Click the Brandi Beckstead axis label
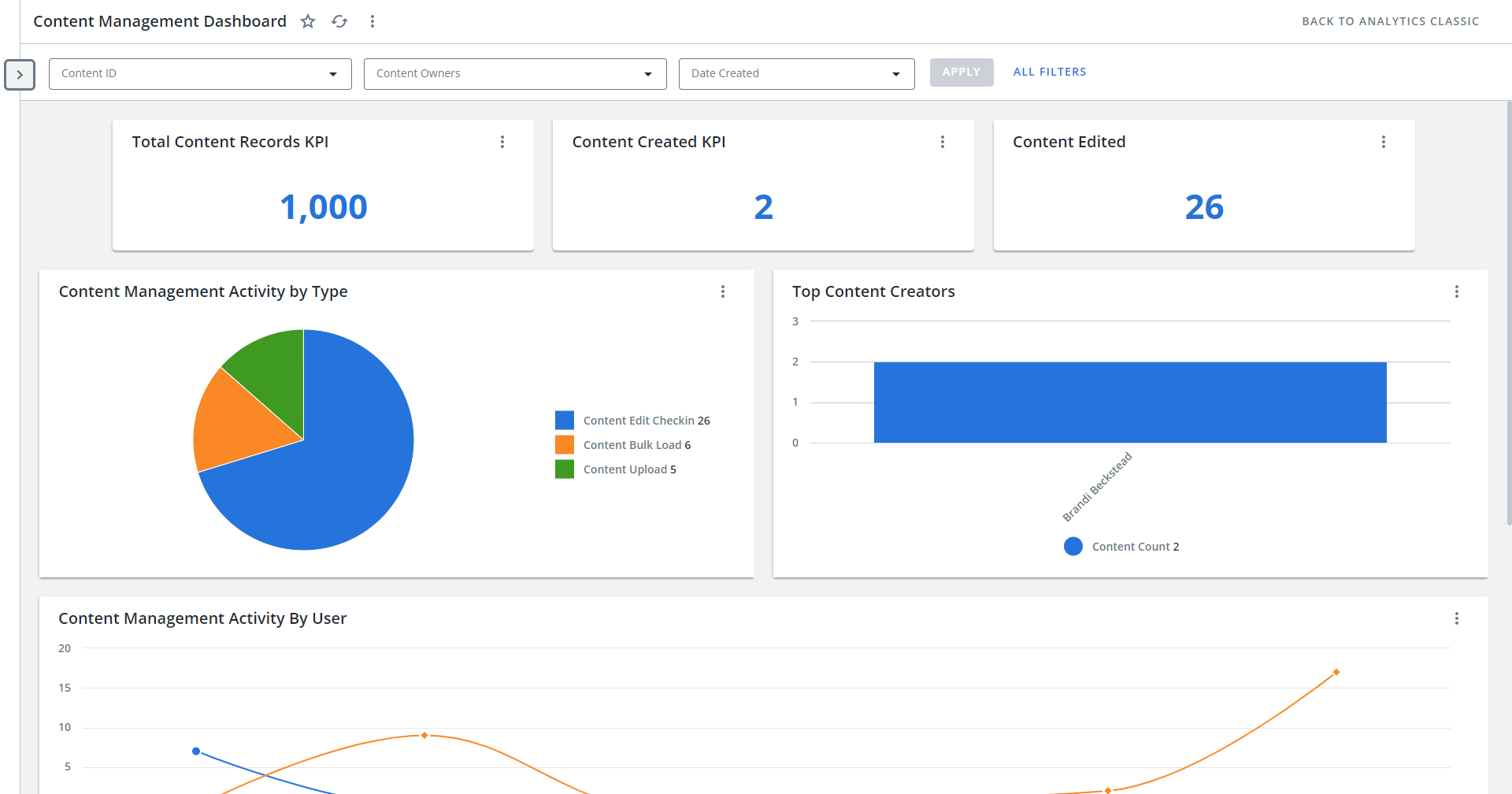This screenshot has height=794, width=1512. tap(1097, 487)
